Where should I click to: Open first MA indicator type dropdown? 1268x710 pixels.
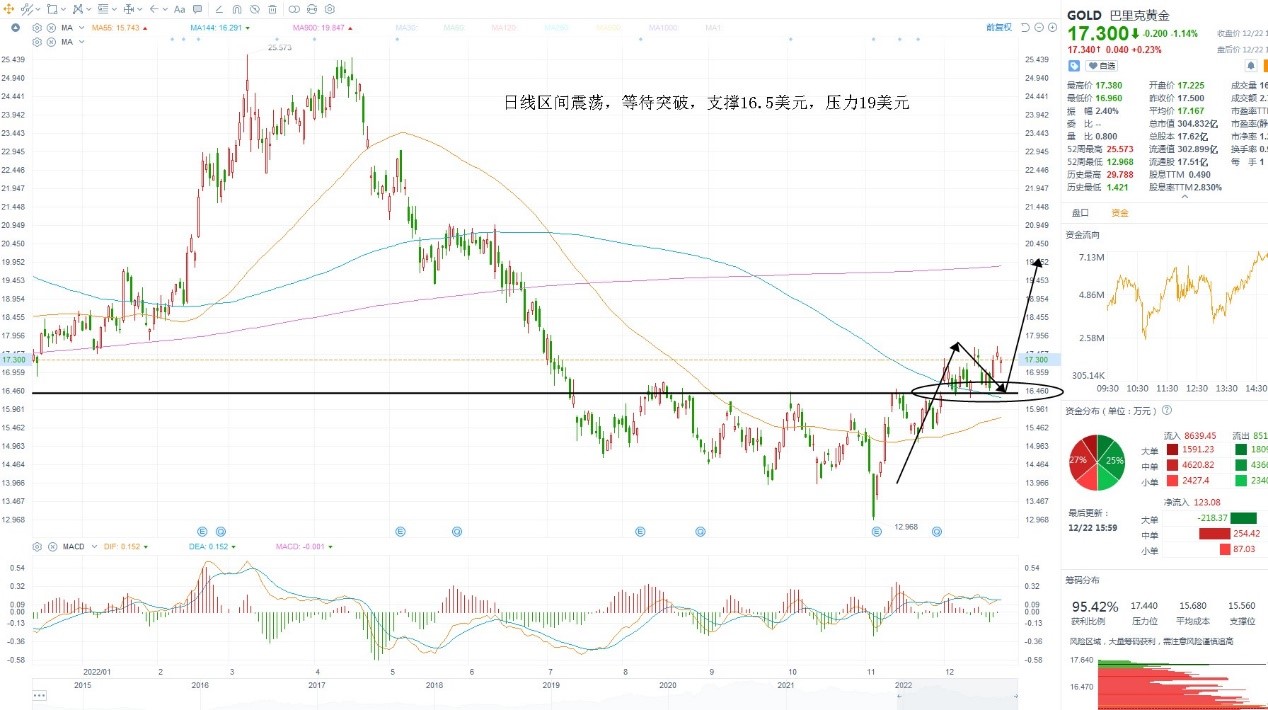pyautogui.click(x=81, y=28)
